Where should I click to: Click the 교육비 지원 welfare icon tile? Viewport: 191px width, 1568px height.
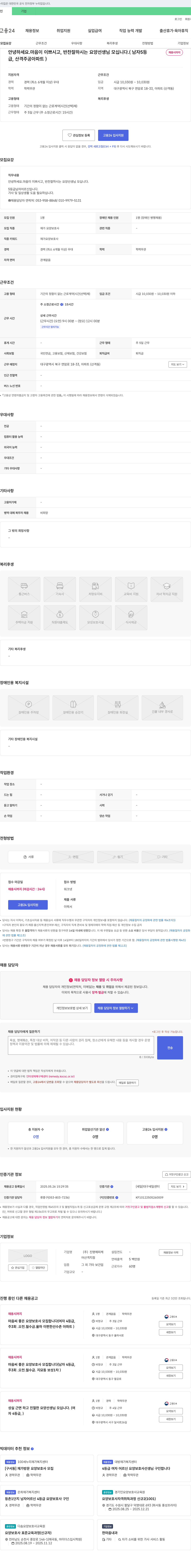[131, 589]
